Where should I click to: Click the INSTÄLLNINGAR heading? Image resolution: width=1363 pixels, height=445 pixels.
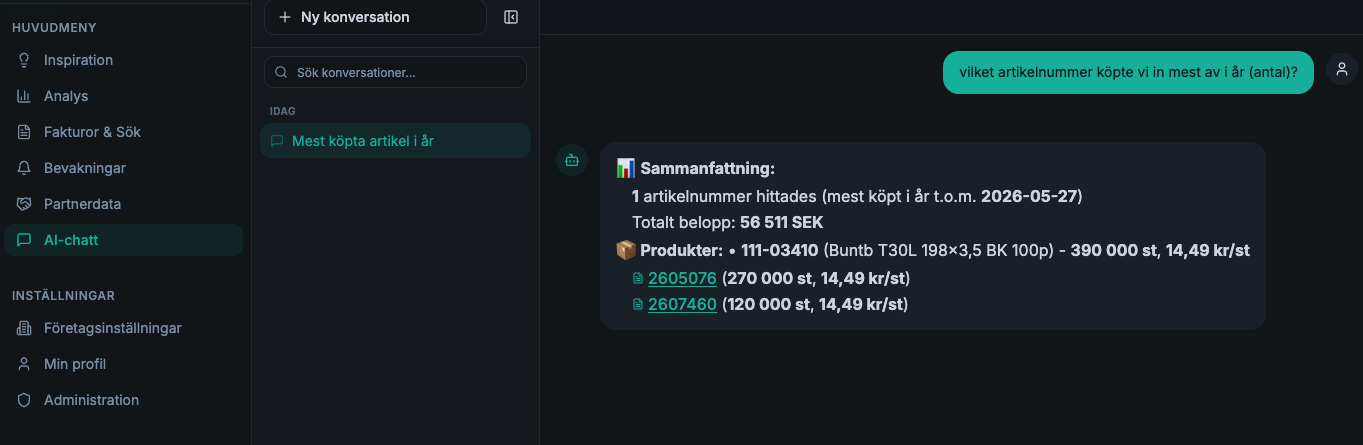pyautogui.click(x=63, y=295)
